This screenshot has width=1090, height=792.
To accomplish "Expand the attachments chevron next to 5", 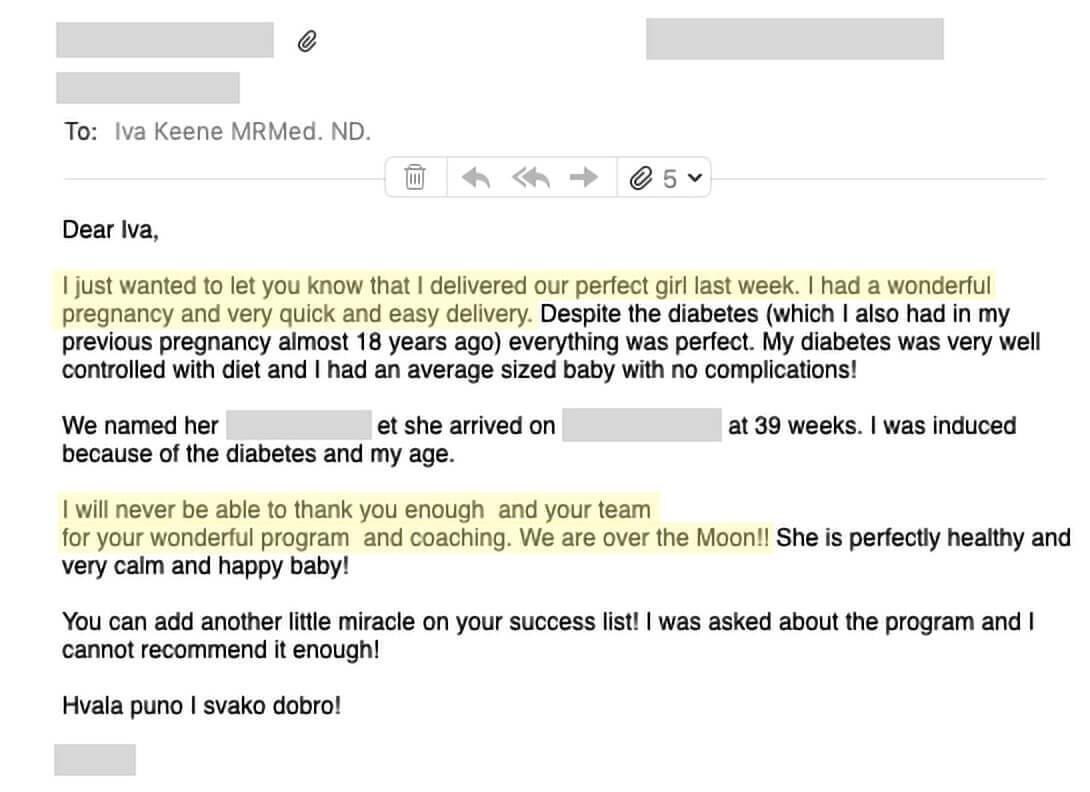I will pyautogui.click(x=694, y=178).
